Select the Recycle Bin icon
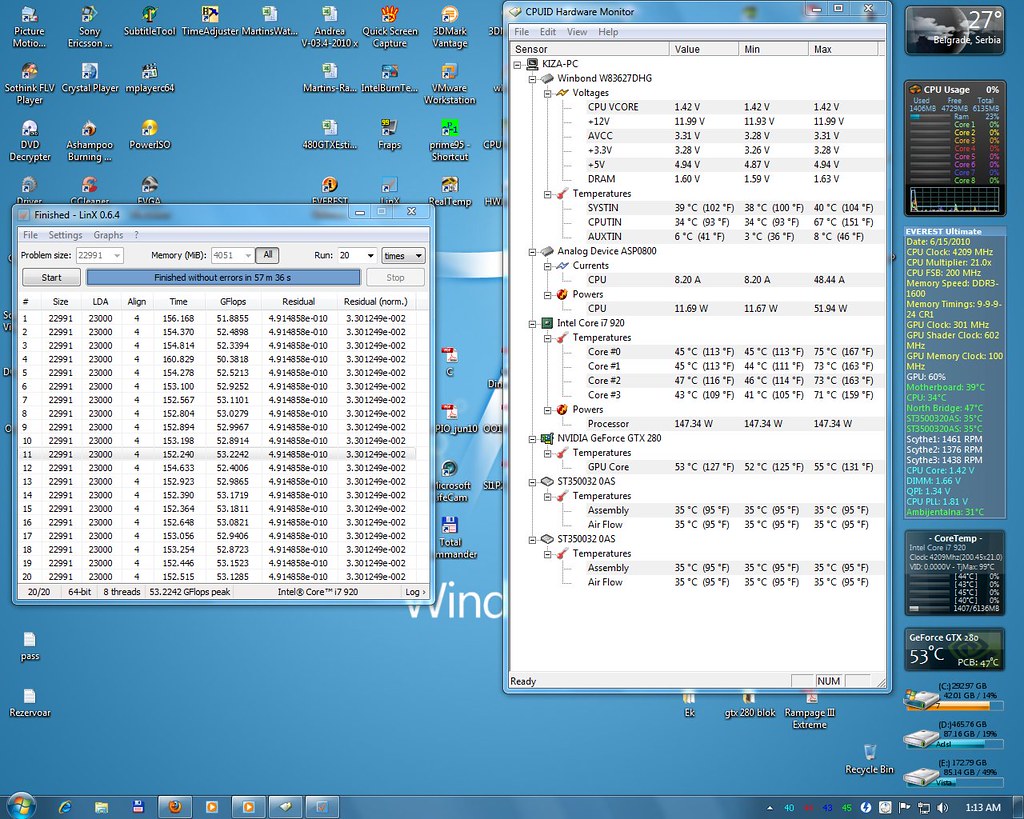Image resolution: width=1024 pixels, height=819 pixels. (x=869, y=759)
